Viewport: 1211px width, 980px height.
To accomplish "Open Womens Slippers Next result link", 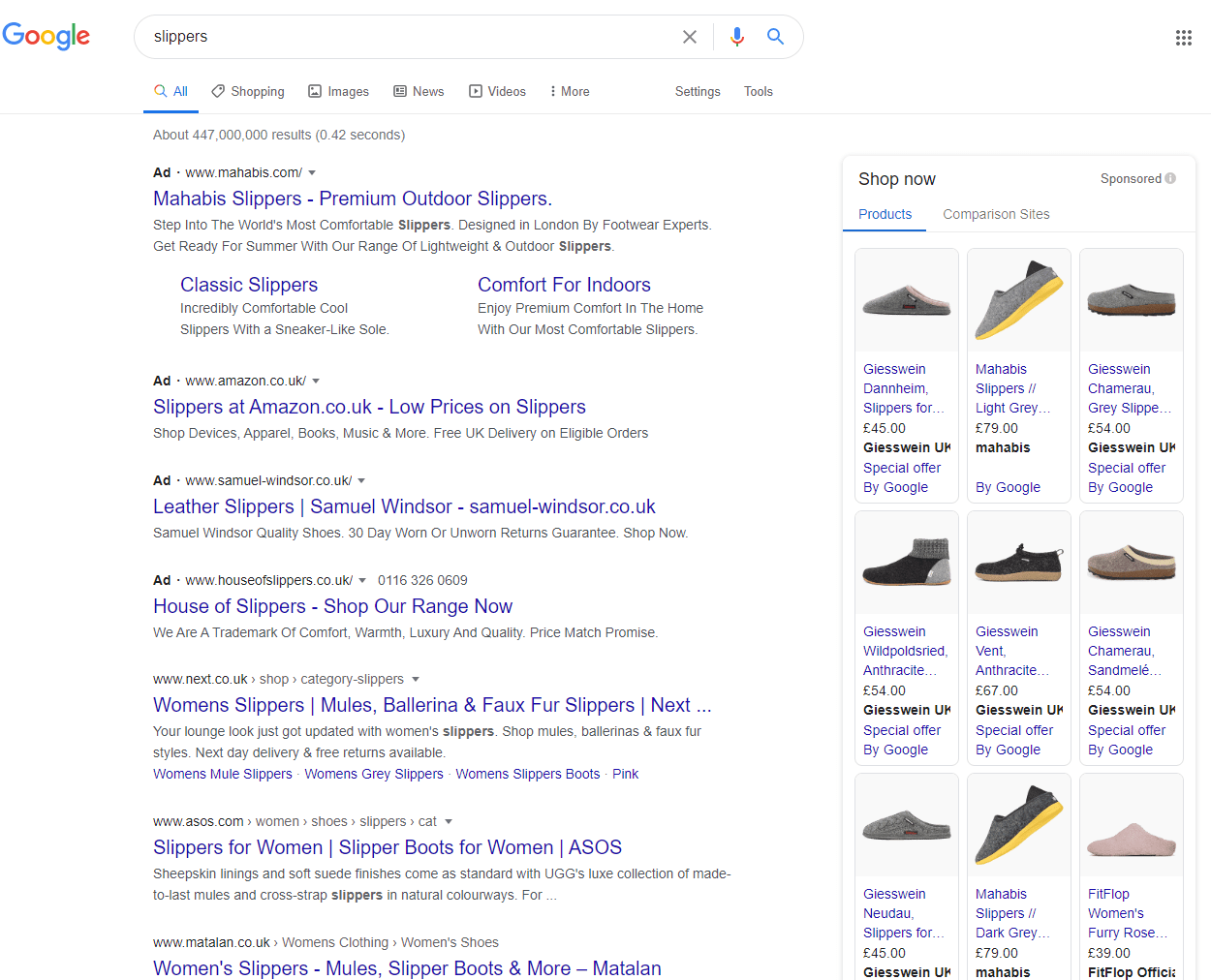I will 432,705.
